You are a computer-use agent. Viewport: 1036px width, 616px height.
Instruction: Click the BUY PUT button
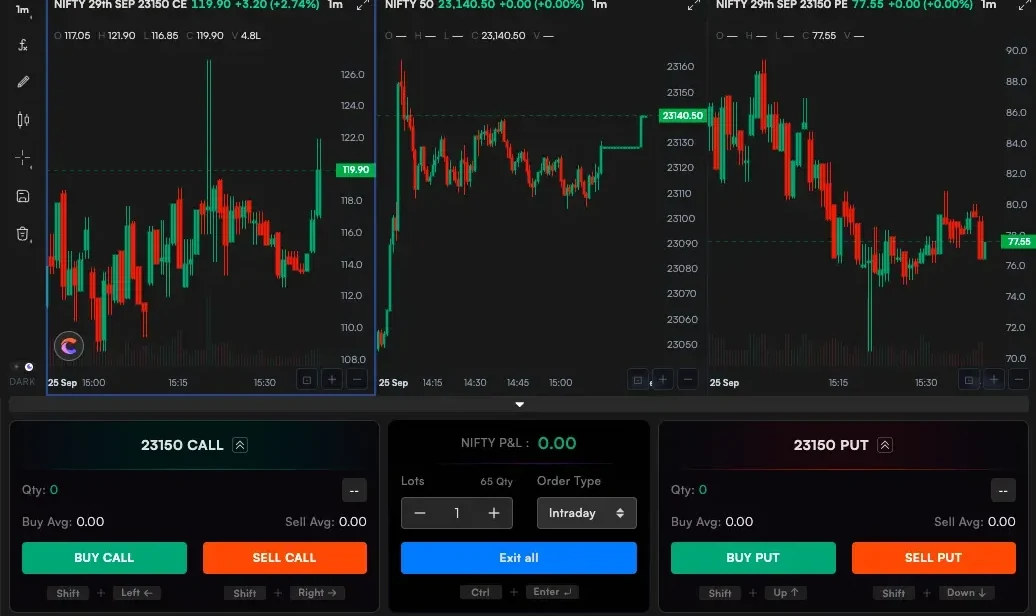point(753,558)
